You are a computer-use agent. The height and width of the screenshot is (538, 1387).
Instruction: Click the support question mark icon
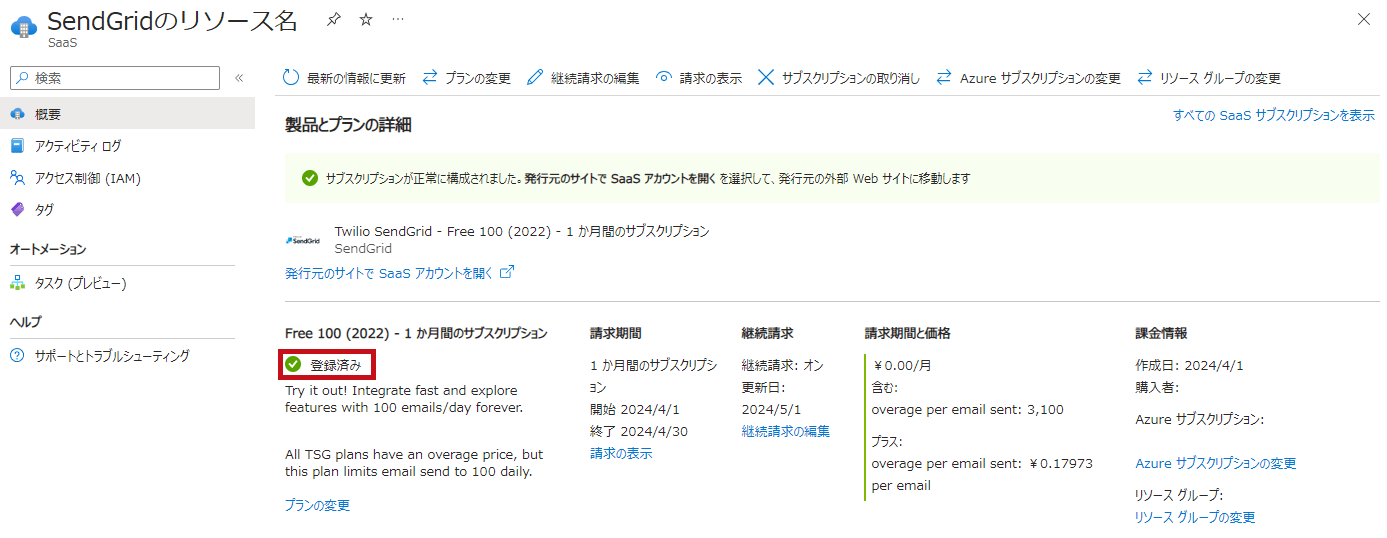17,356
